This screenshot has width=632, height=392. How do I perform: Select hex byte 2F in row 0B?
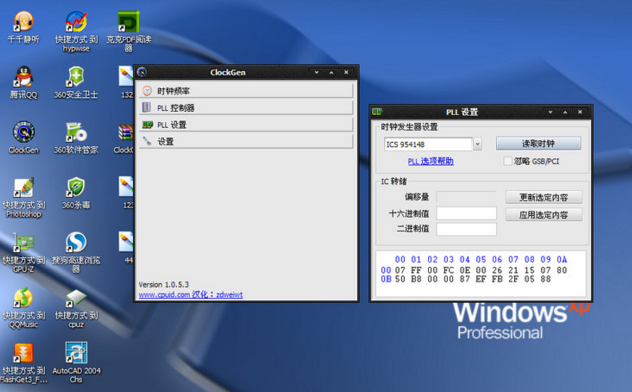[x=513, y=279]
